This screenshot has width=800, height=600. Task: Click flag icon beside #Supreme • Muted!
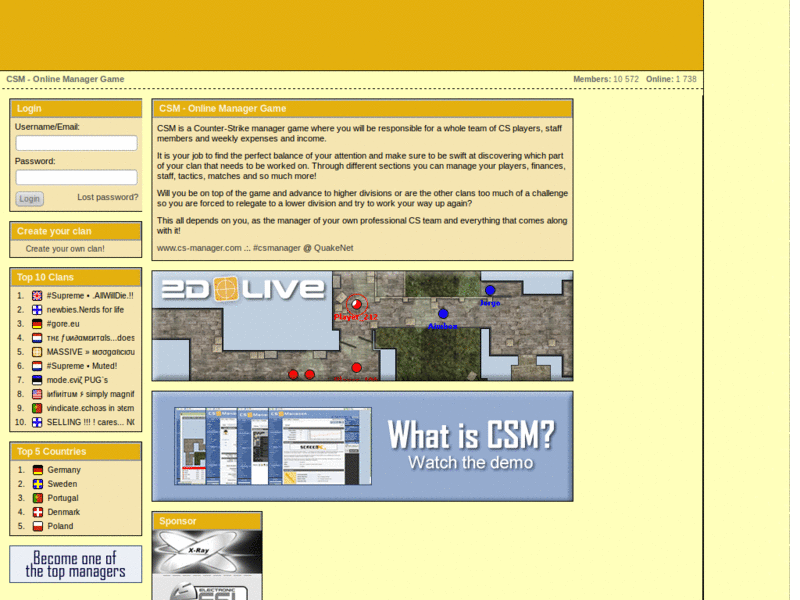[37, 366]
